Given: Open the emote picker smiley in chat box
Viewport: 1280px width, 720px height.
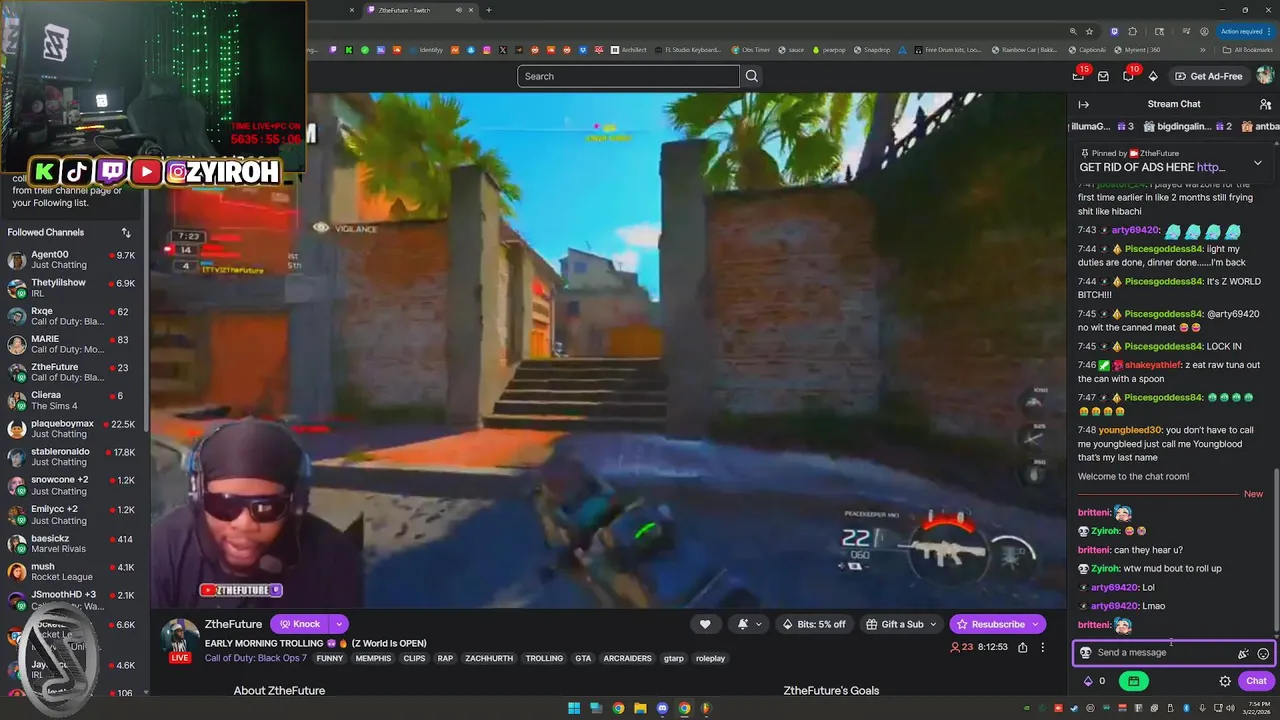Looking at the screenshot, I should (x=1263, y=653).
